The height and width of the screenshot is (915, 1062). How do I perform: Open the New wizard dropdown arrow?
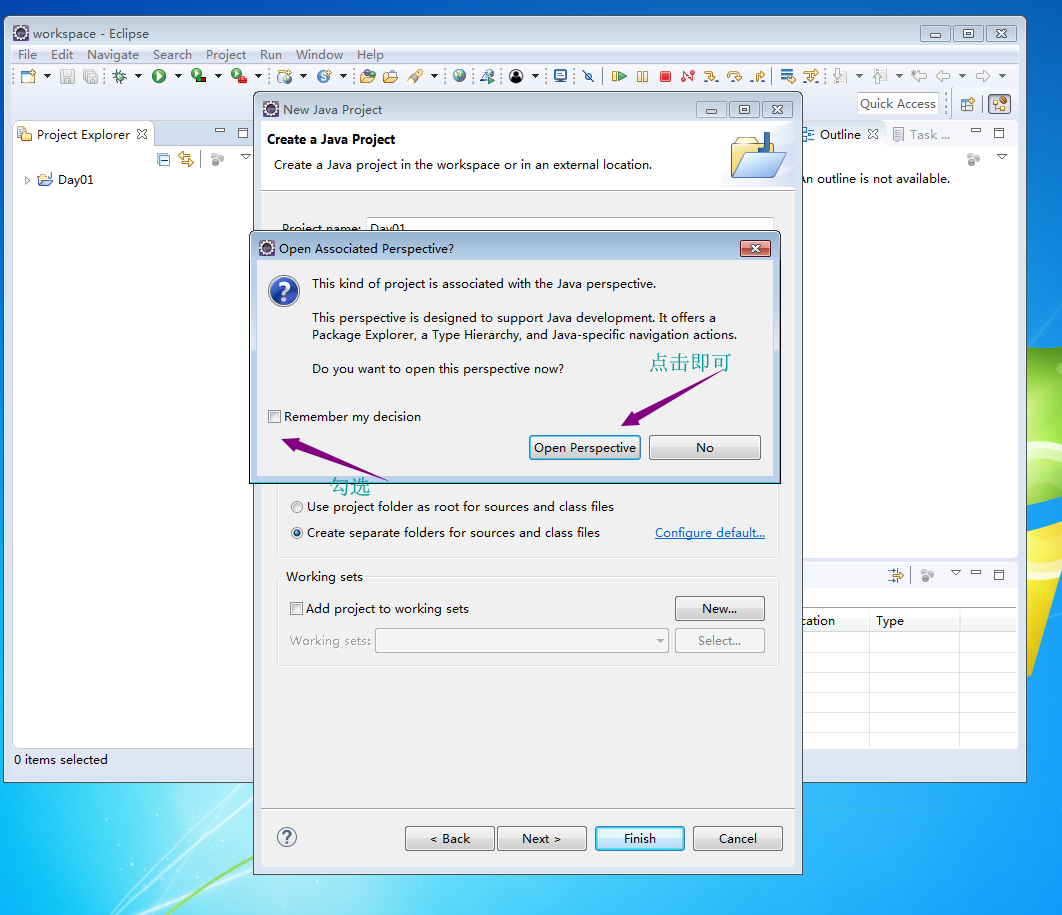(x=47, y=77)
